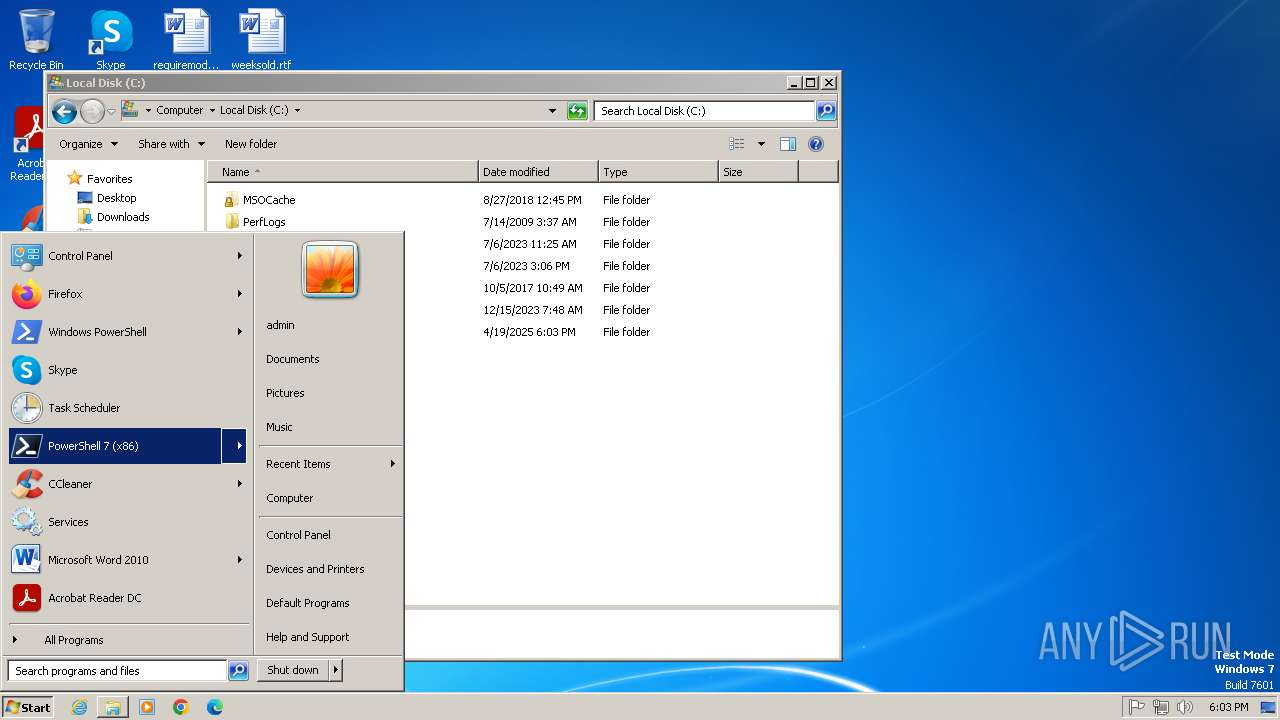1280x720 pixels.
Task: Expand Windows PowerShell jump list arrow
Action: [x=240, y=332]
